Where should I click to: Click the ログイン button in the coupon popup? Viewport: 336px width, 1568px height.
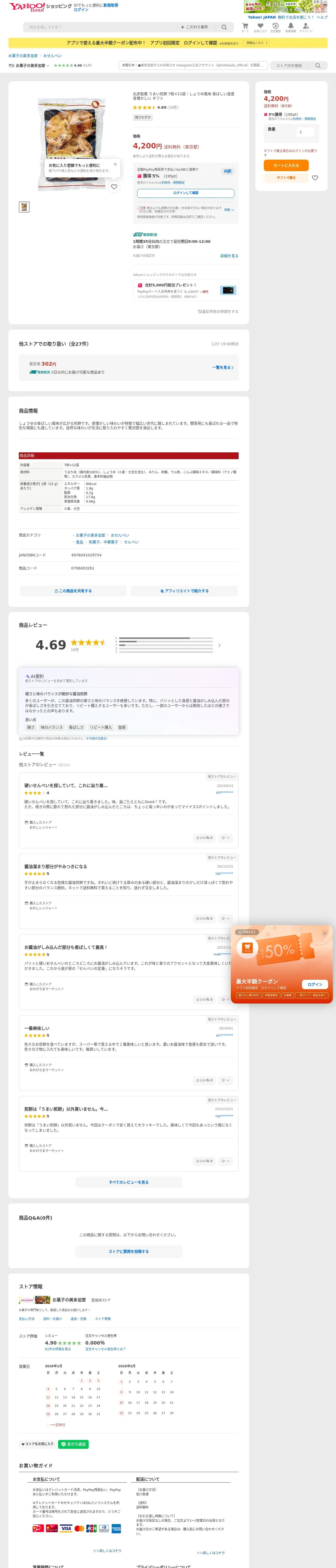tap(315, 984)
